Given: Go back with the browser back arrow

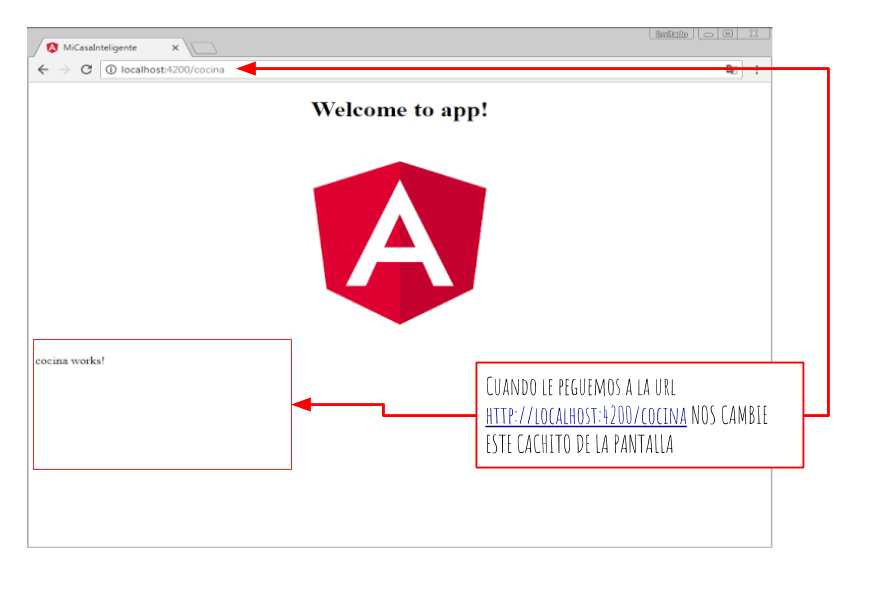Looking at the screenshot, I should tap(43, 69).
